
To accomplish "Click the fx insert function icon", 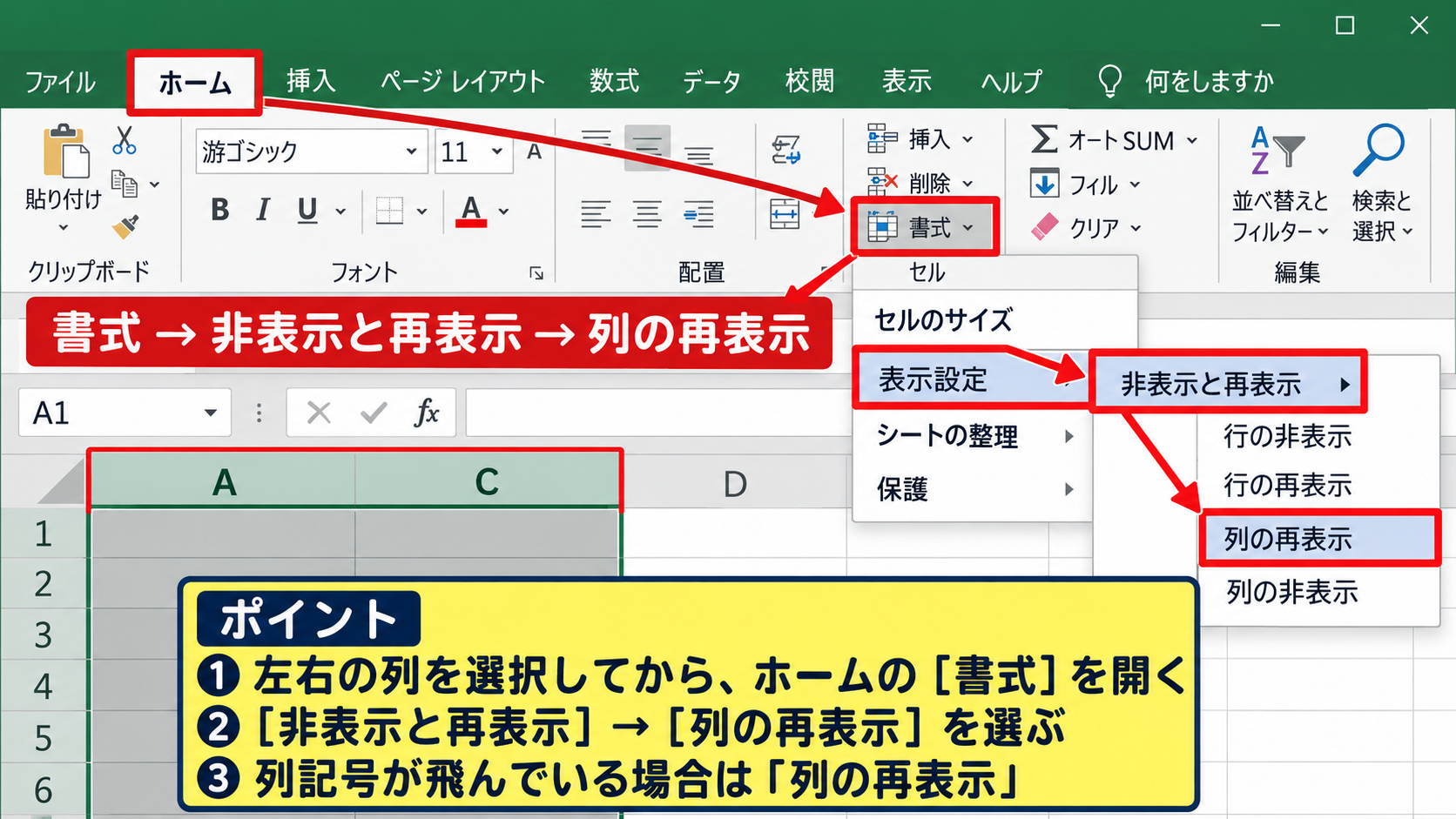I will [x=427, y=413].
